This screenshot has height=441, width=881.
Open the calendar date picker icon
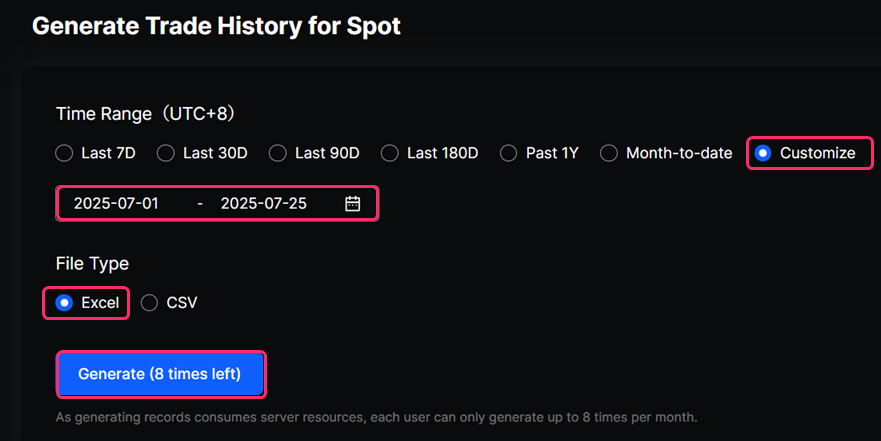[352, 203]
